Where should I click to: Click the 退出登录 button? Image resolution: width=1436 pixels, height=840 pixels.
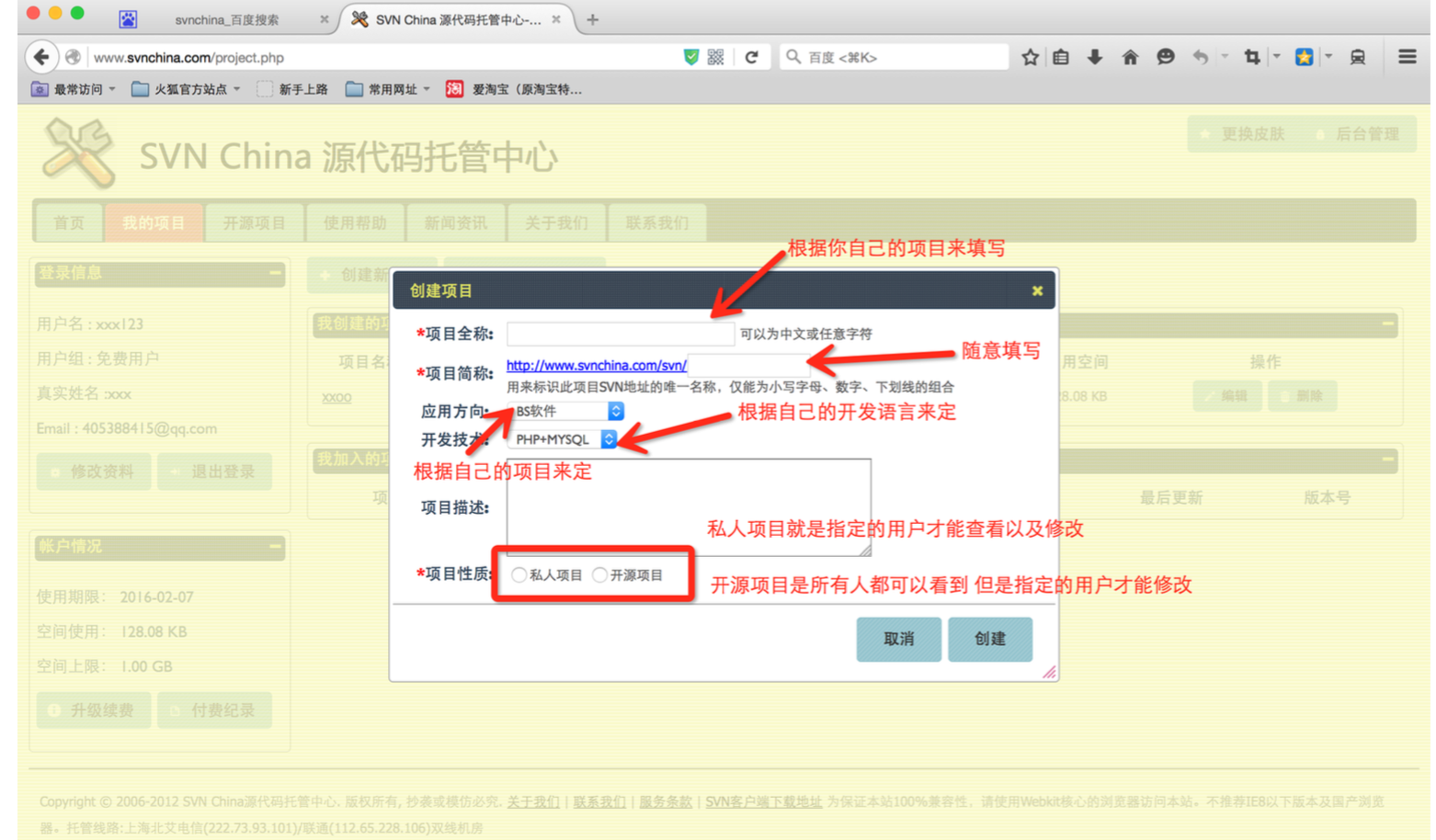tap(214, 471)
